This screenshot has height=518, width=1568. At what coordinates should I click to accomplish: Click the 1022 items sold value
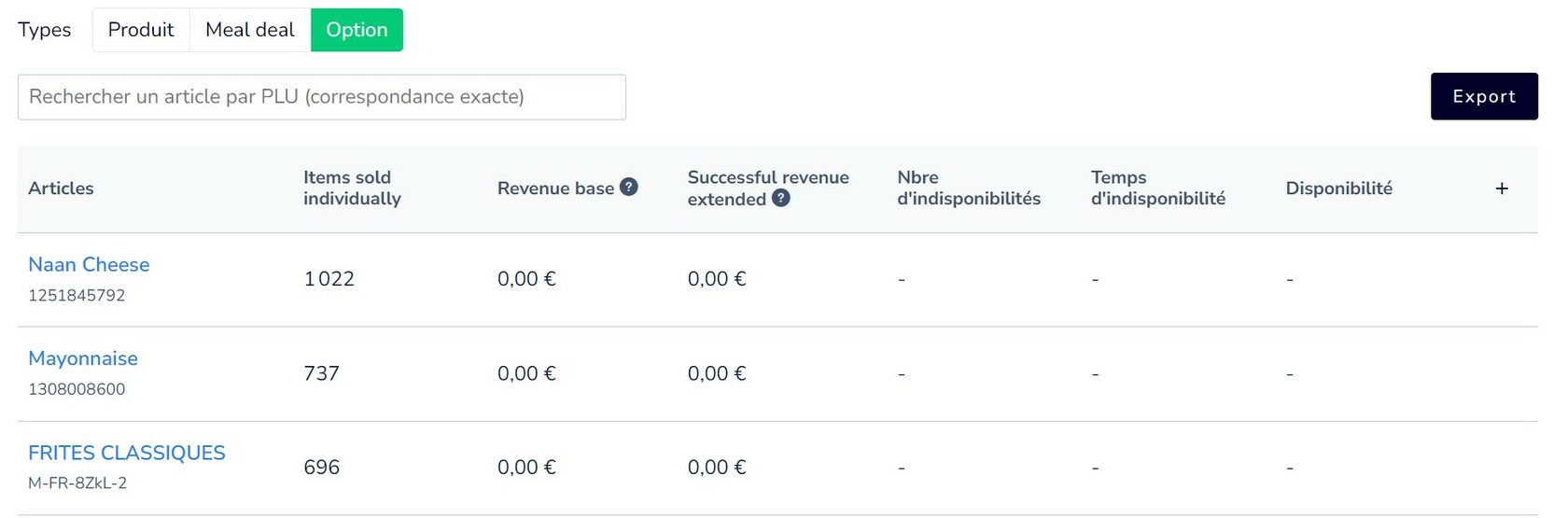pyautogui.click(x=329, y=279)
